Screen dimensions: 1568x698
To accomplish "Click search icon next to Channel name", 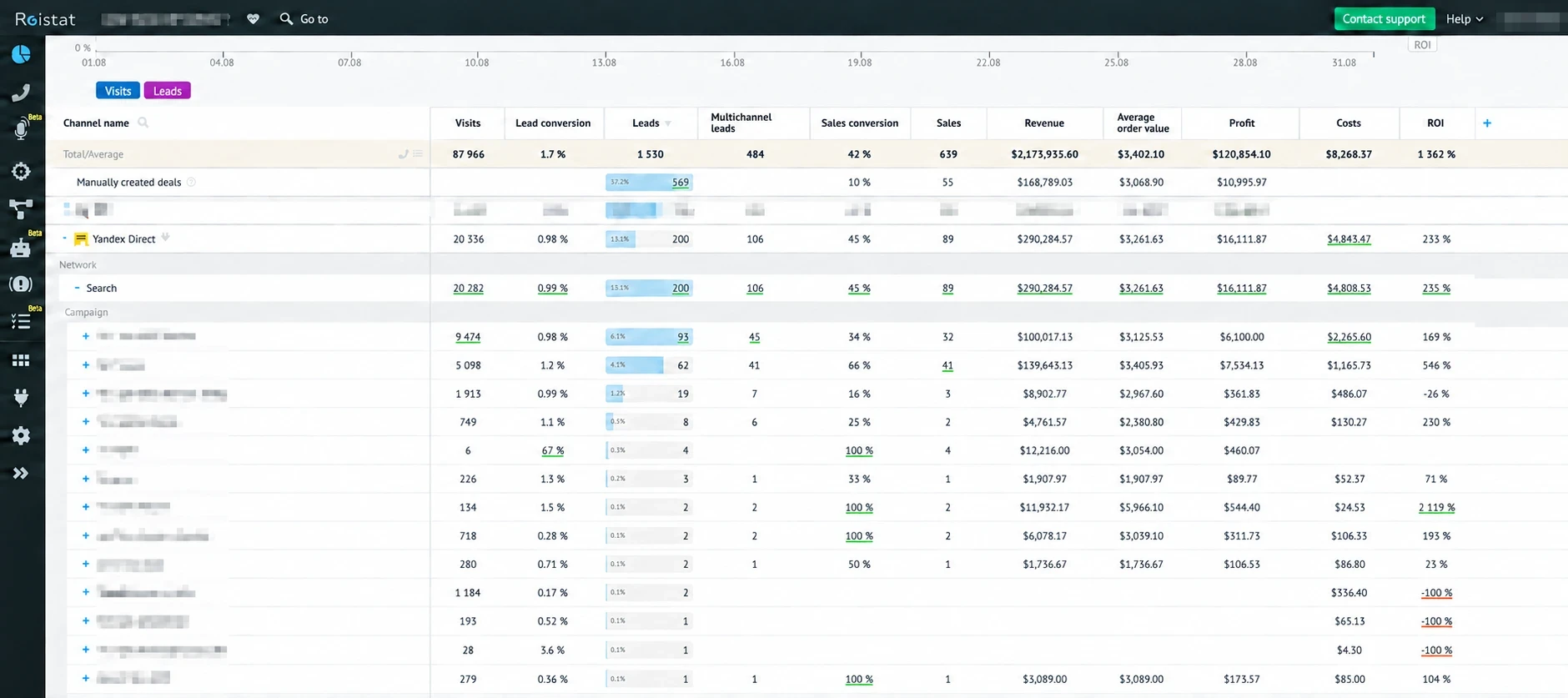I will 143,123.
